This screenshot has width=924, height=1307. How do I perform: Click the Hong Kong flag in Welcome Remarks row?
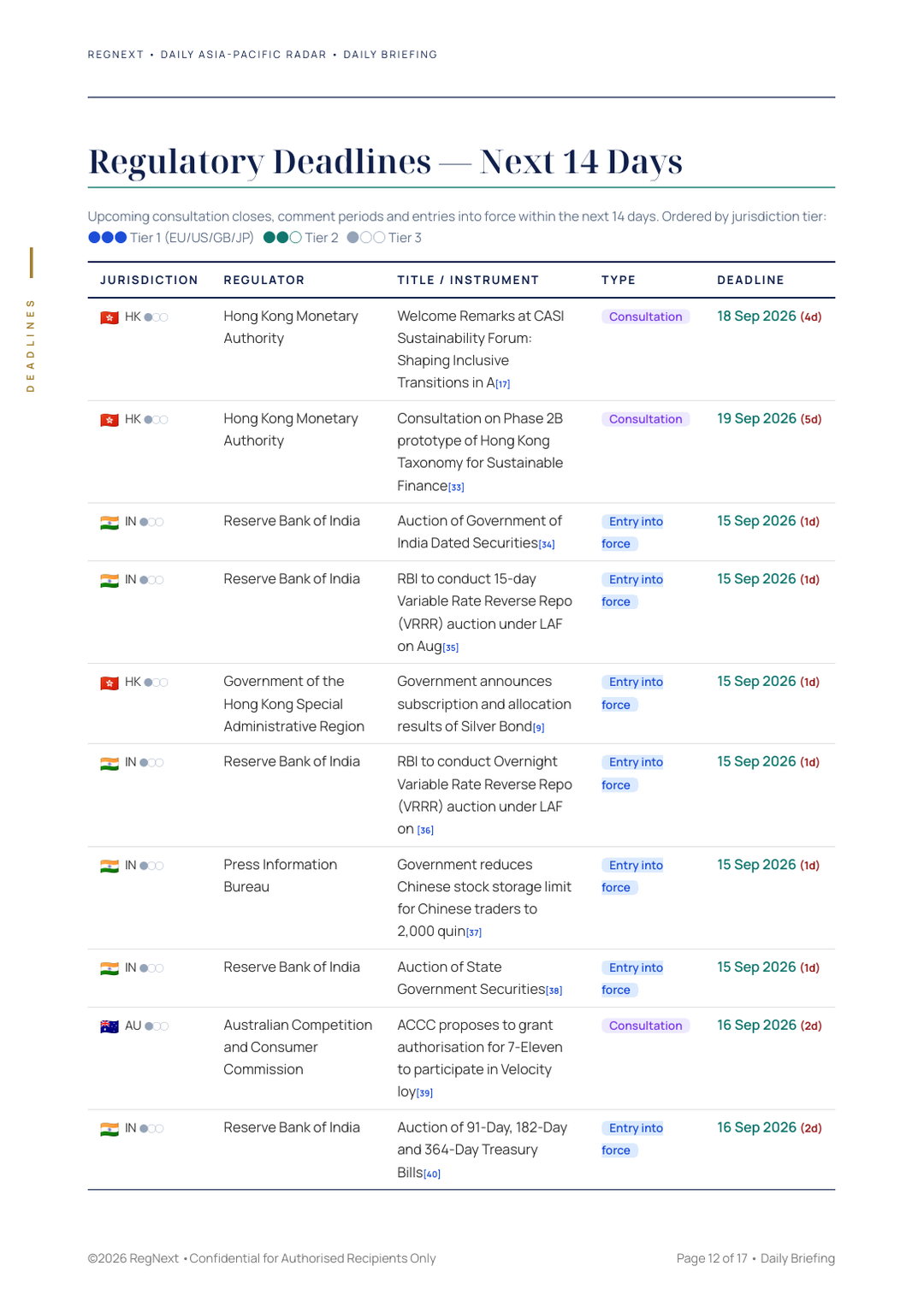110,317
